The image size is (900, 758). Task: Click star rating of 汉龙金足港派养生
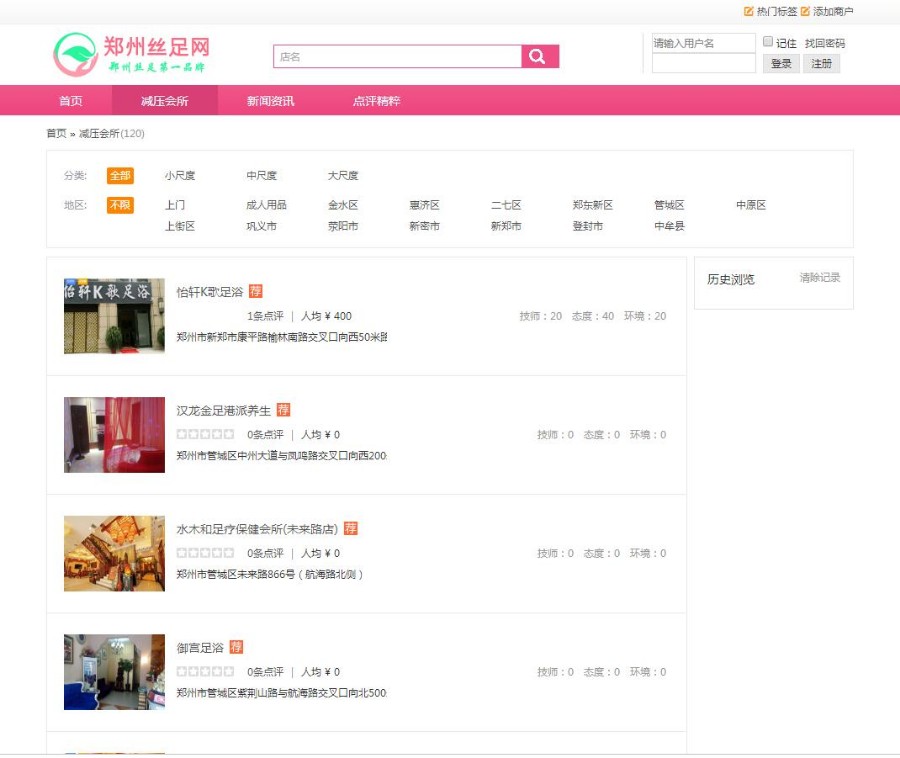point(205,434)
